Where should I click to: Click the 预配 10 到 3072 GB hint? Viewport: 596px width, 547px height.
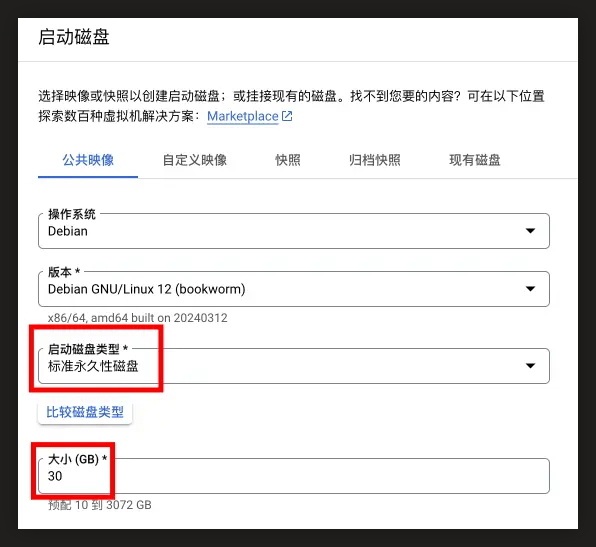100,505
